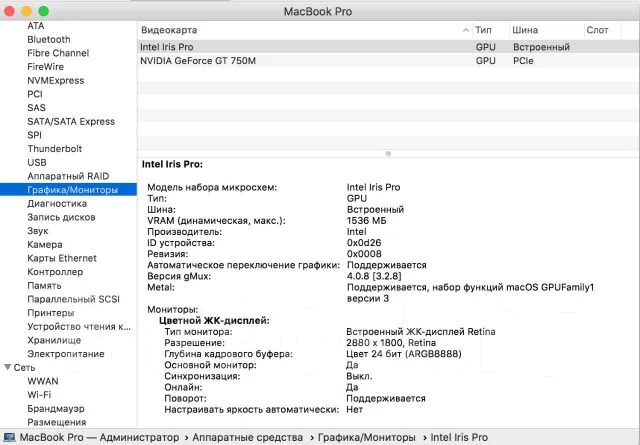
Task: Collapse the Сеть section disclosure triangle
Action: [7, 367]
